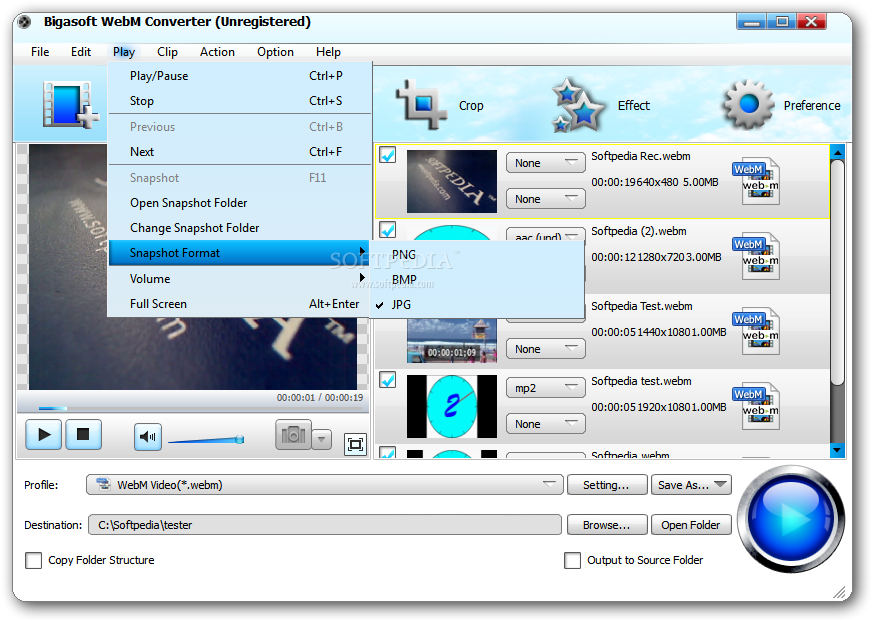The image size is (873, 622).
Task: Open second None dropdown of Softpedia Rec.webm
Action: coord(546,199)
